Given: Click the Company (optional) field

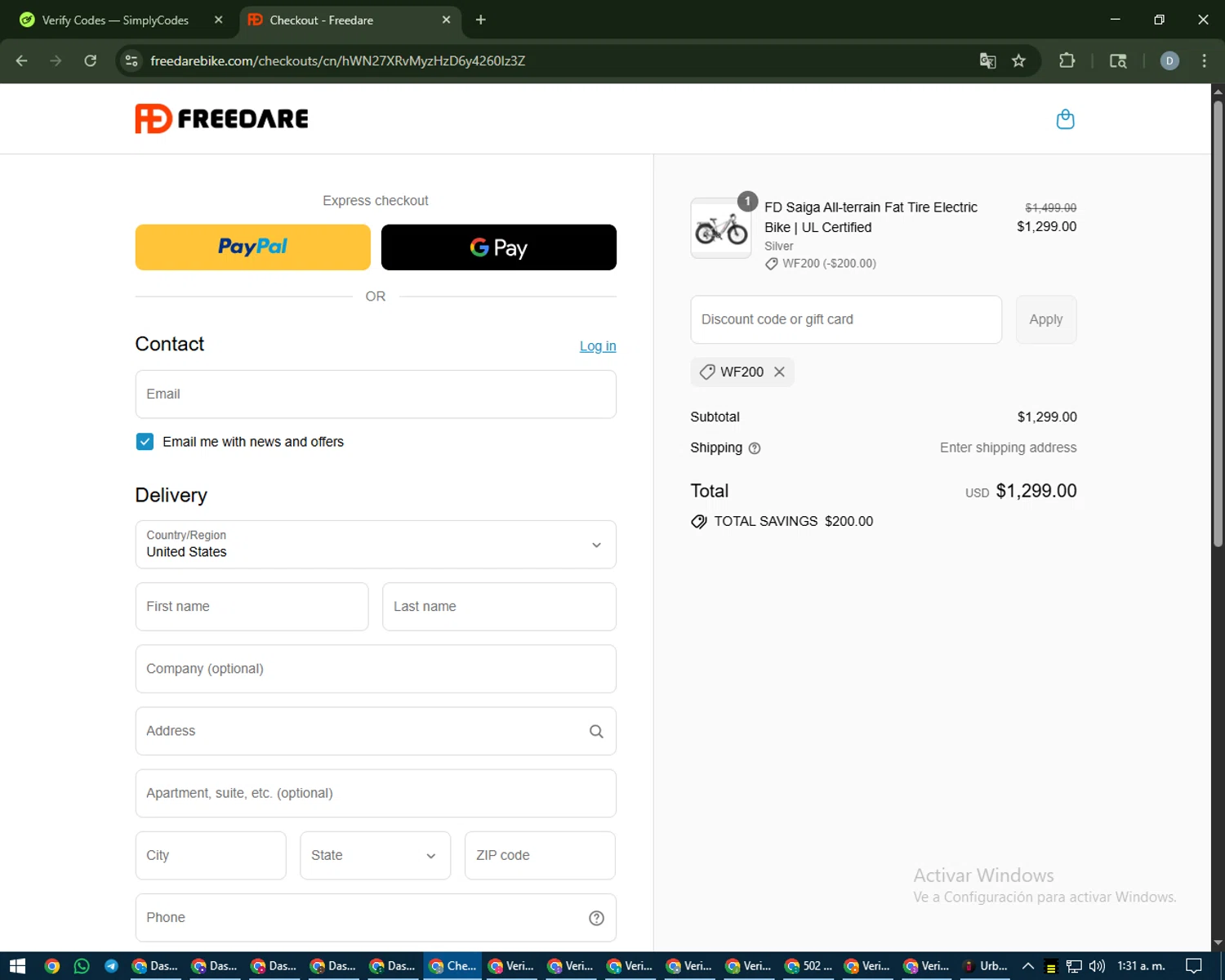Looking at the screenshot, I should click(376, 669).
